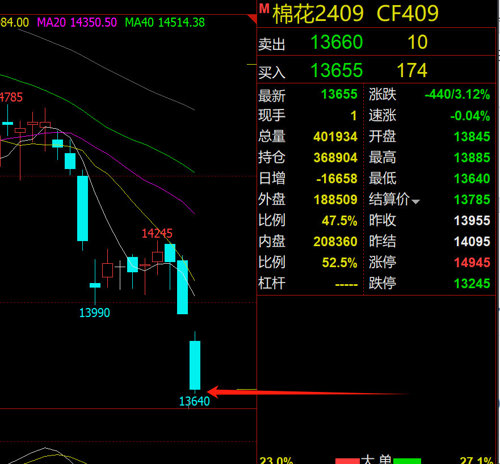Click the 外盘 value 188509
The height and width of the screenshot is (464, 500).
pos(335,200)
